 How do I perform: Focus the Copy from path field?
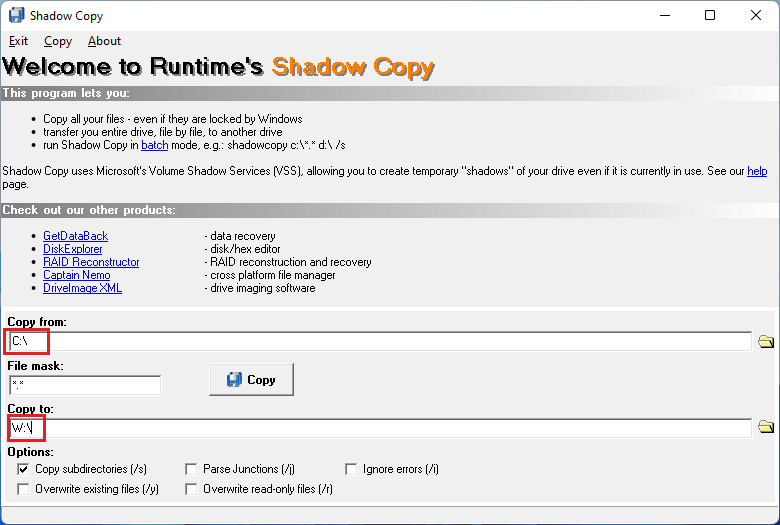[x=380, y=341]
